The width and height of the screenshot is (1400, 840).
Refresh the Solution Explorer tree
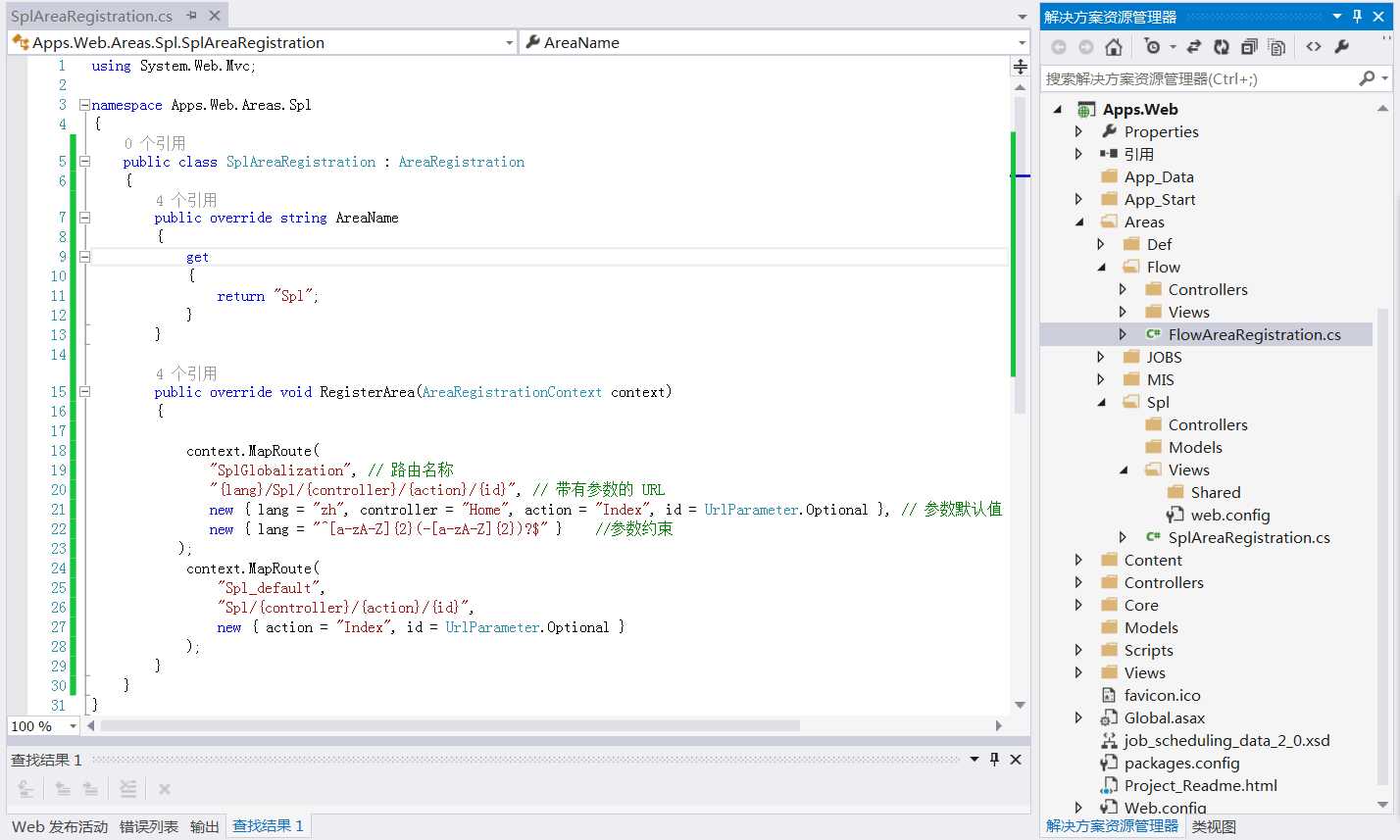[x=1222, y=47]
